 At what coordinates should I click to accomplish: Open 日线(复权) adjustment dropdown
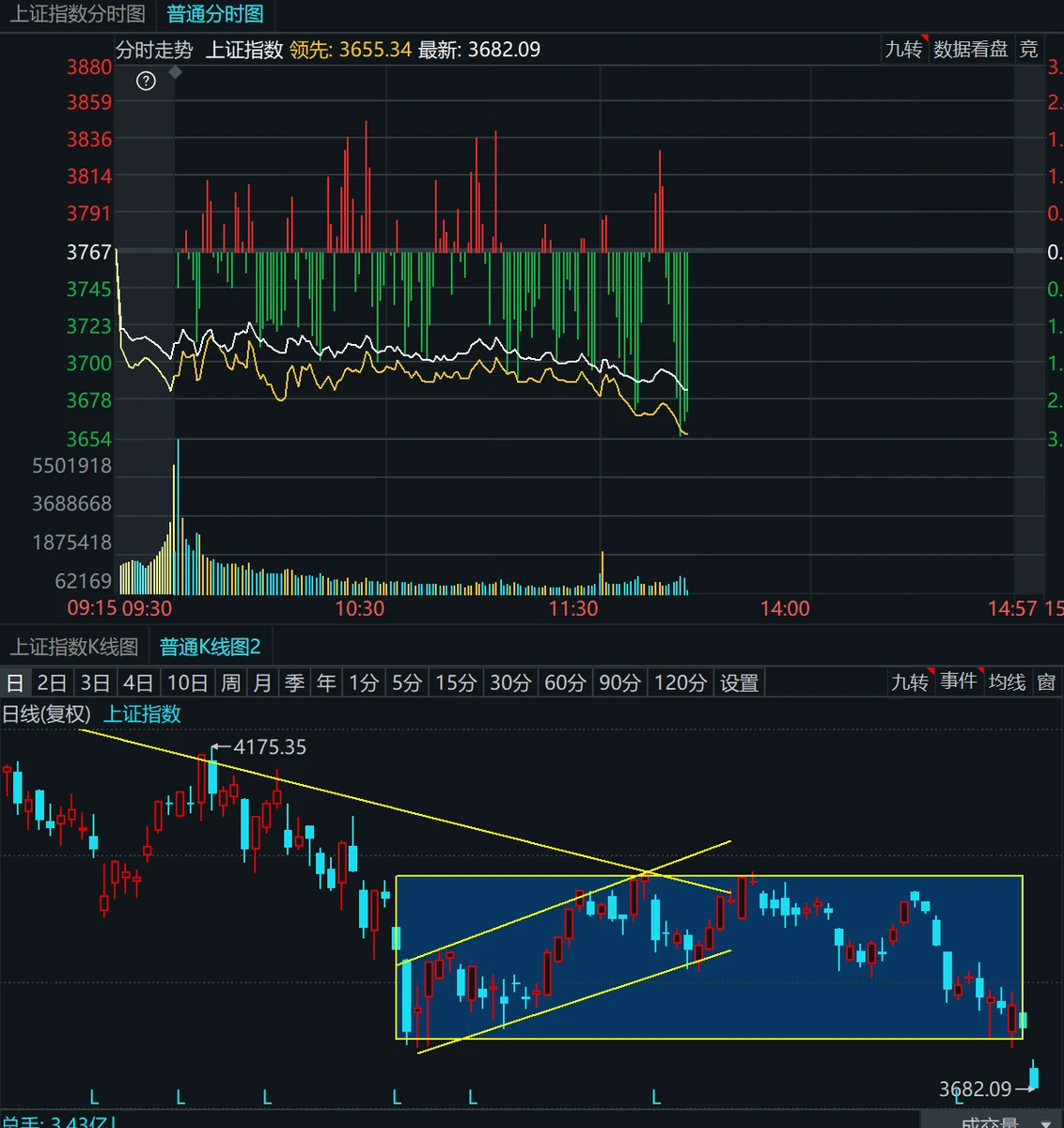tap(46, 714)
